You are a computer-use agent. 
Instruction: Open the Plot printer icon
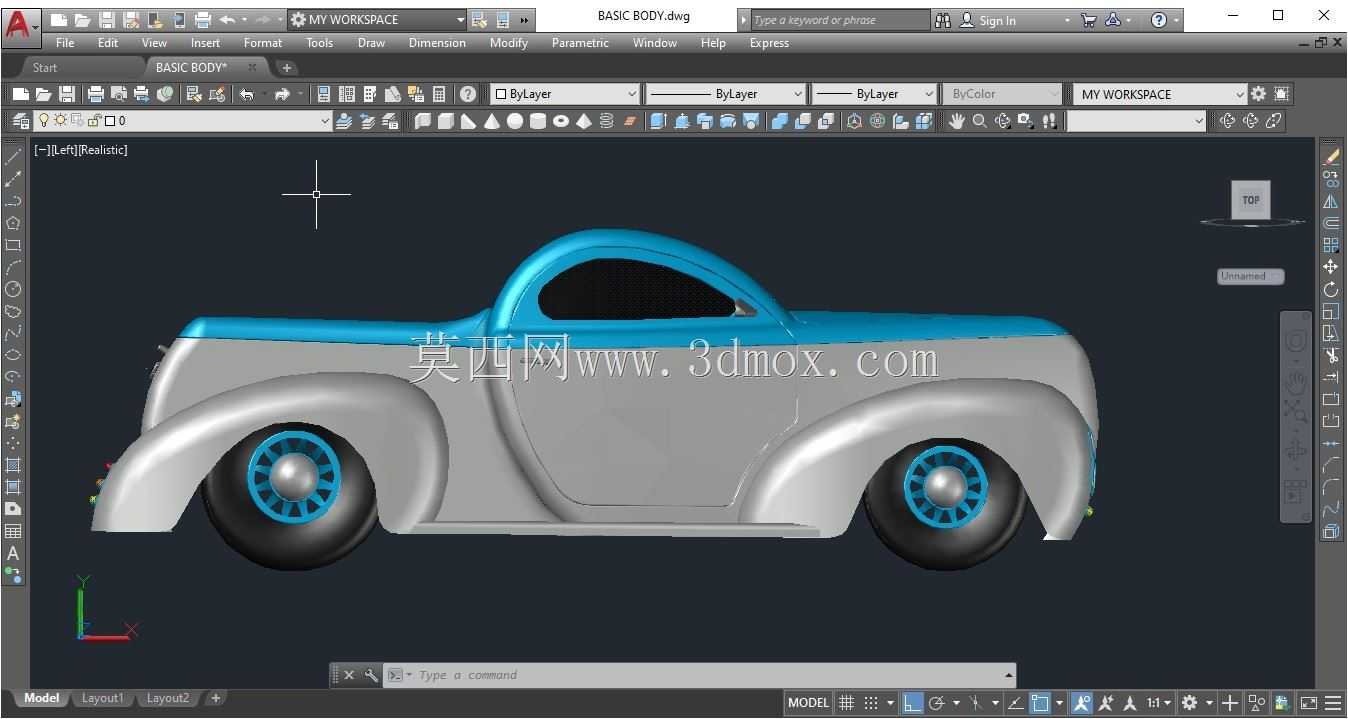(x=96, y=94)
